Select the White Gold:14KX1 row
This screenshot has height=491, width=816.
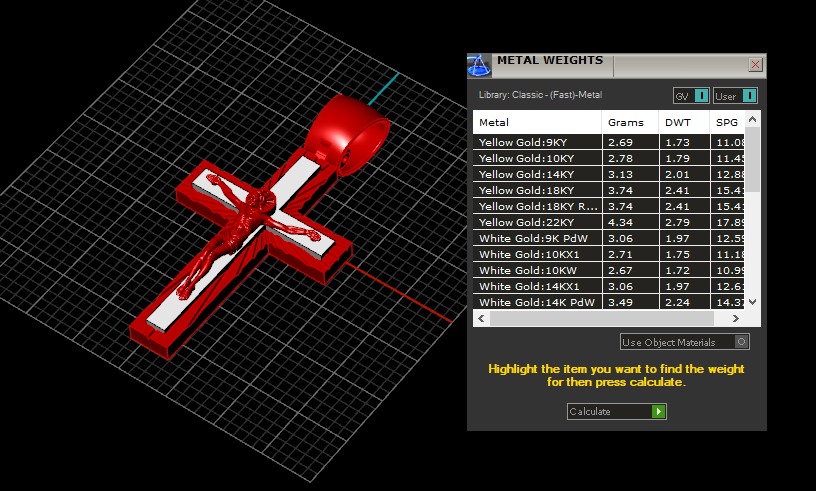click(x=609, y=286)
